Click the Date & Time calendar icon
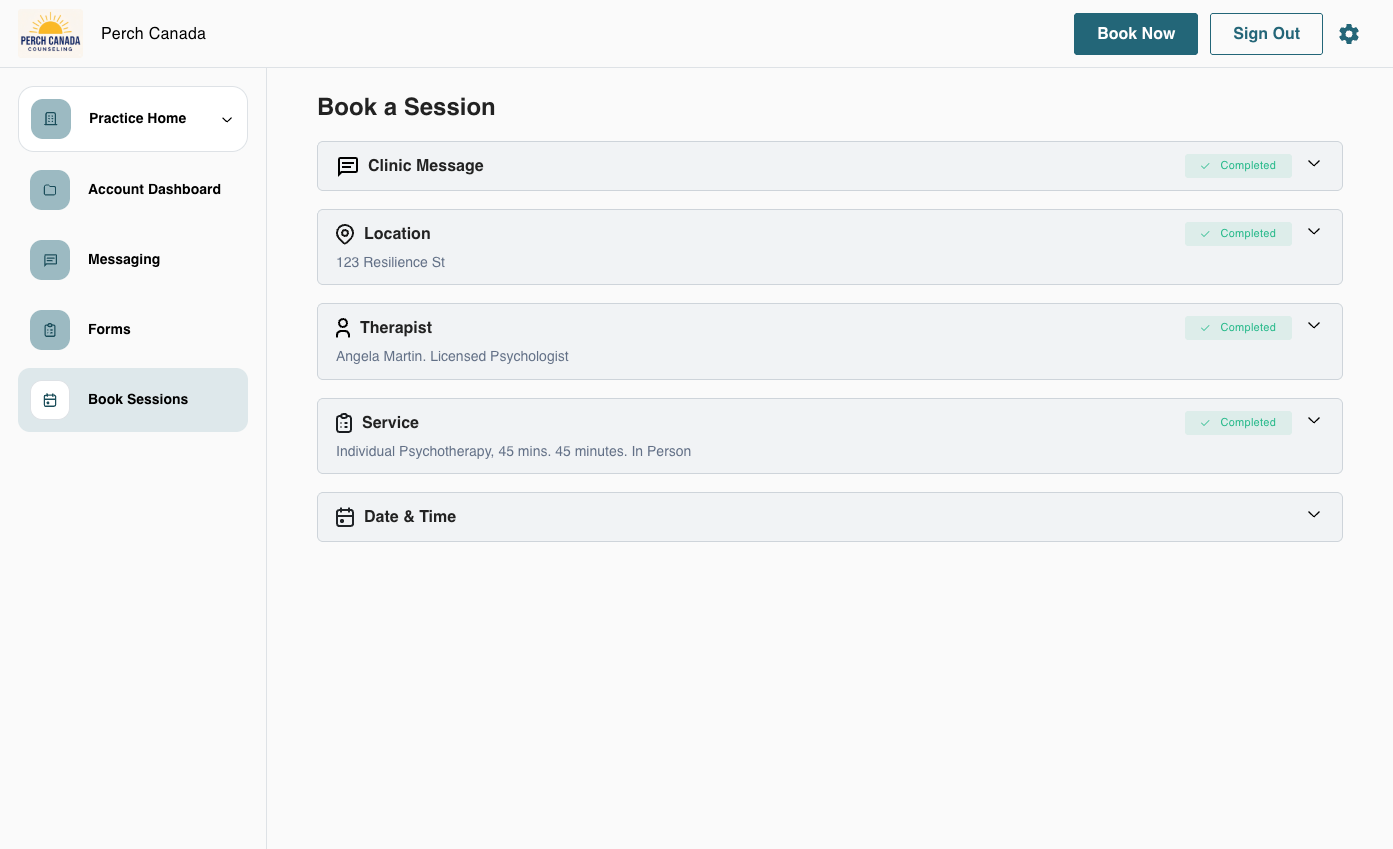The height and width of the screenshot is (849, 1393). pyautogui.click(x=345, y=517)
